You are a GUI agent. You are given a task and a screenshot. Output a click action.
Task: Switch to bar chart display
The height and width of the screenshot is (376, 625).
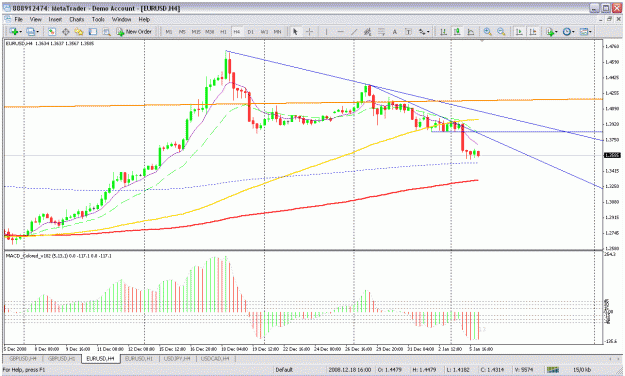point(443,31)
